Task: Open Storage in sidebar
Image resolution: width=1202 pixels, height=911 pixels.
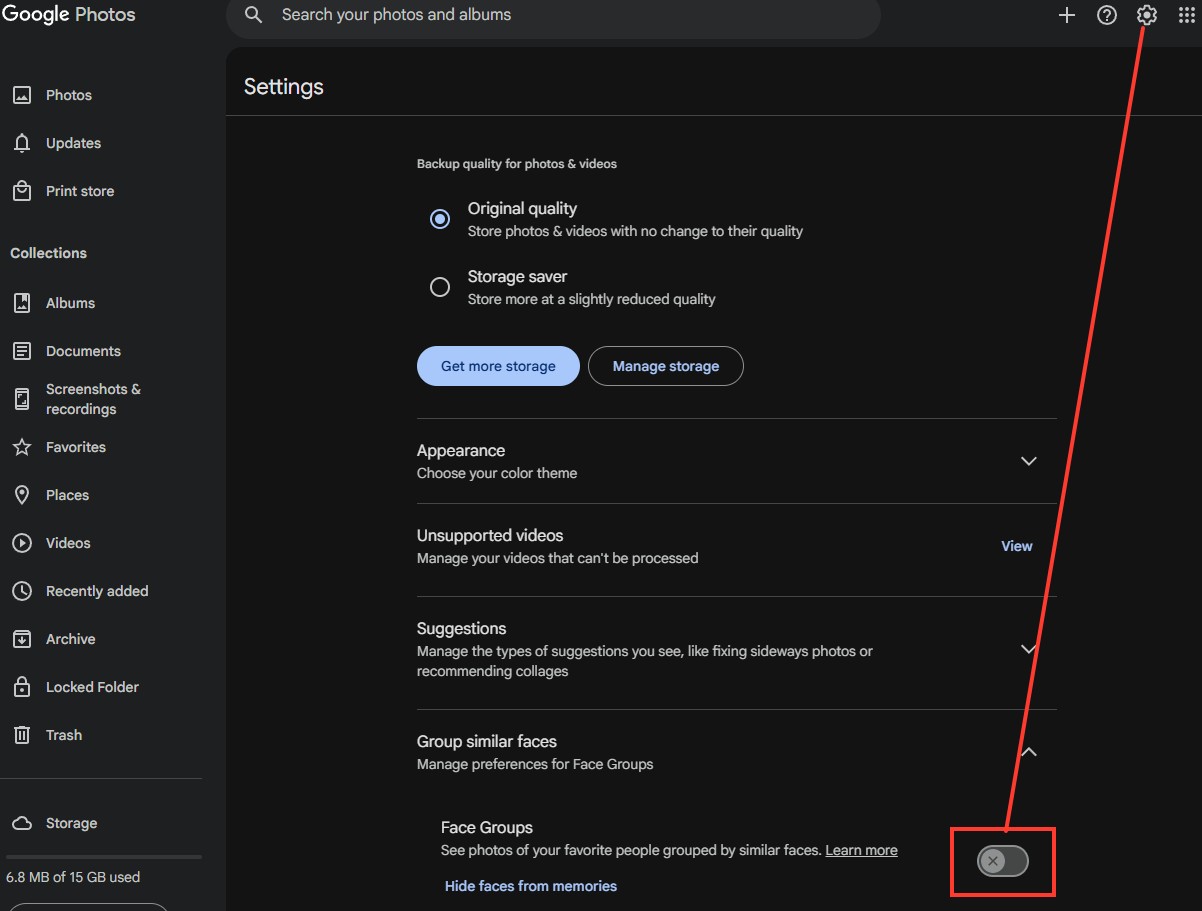Action: pyautogui.click(x=71, y=823)
